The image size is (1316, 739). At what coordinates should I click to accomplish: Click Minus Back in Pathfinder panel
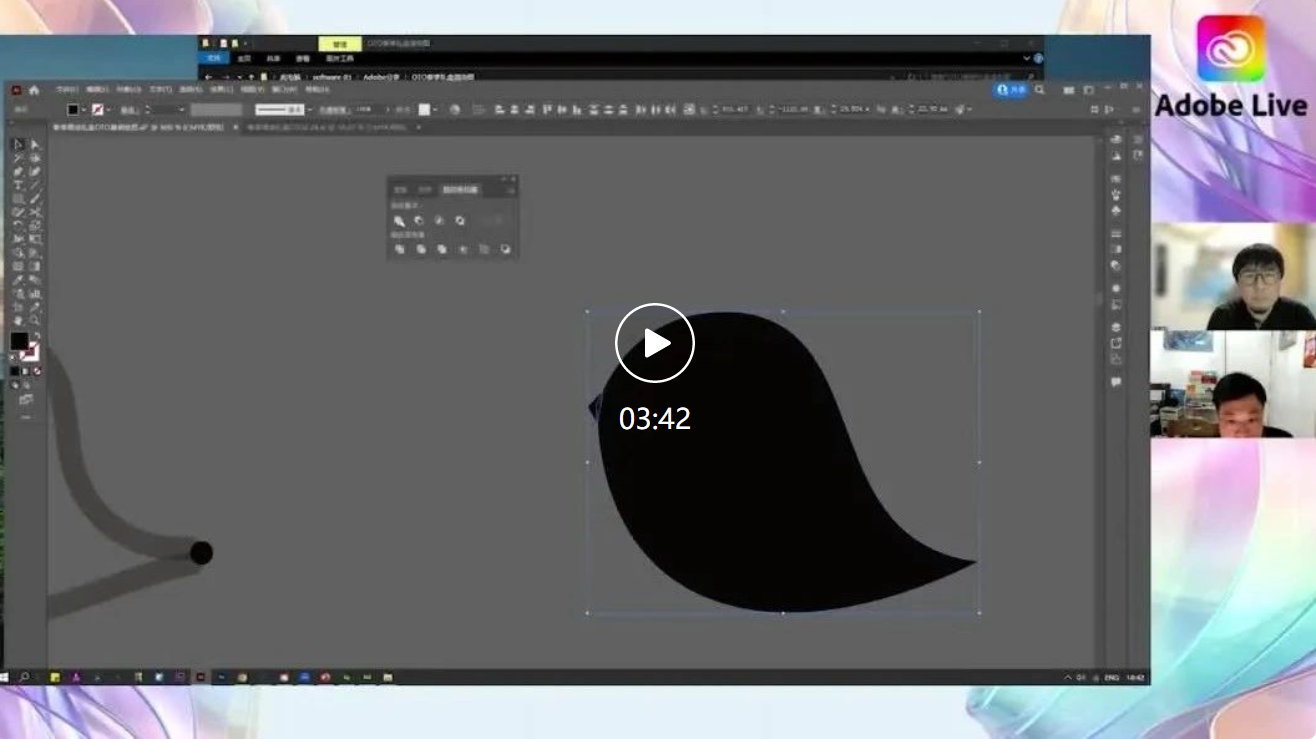[x=505, y=249]
